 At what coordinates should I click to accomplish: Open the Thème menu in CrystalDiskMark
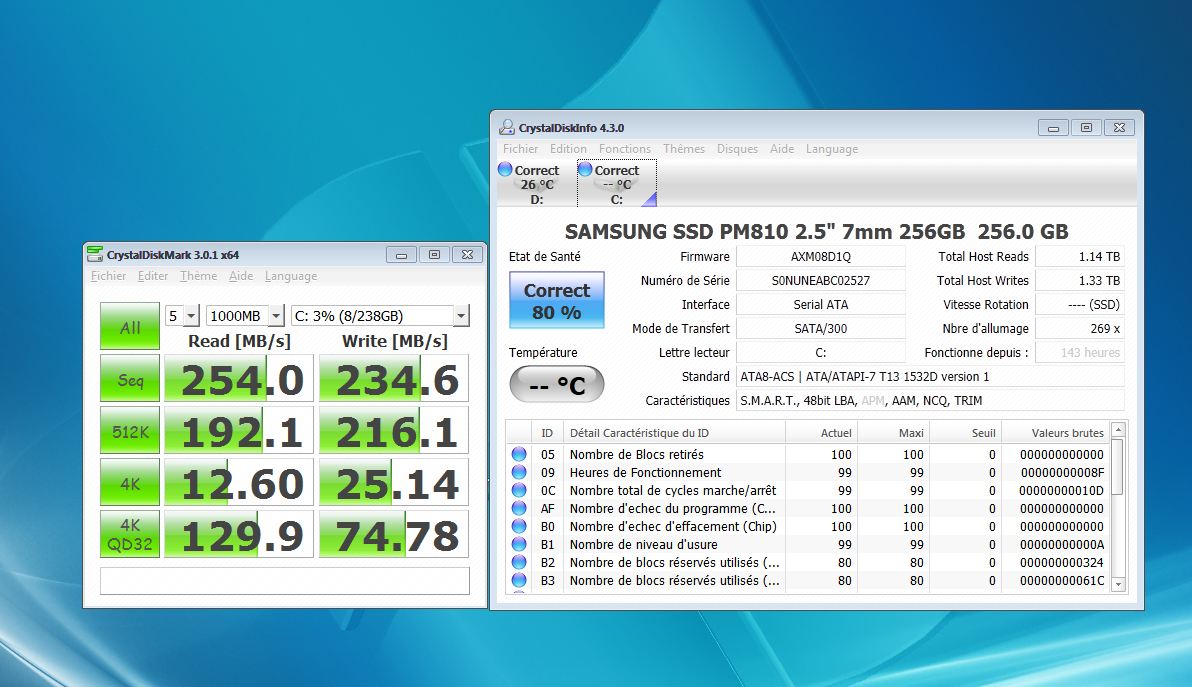click(198, 276)
